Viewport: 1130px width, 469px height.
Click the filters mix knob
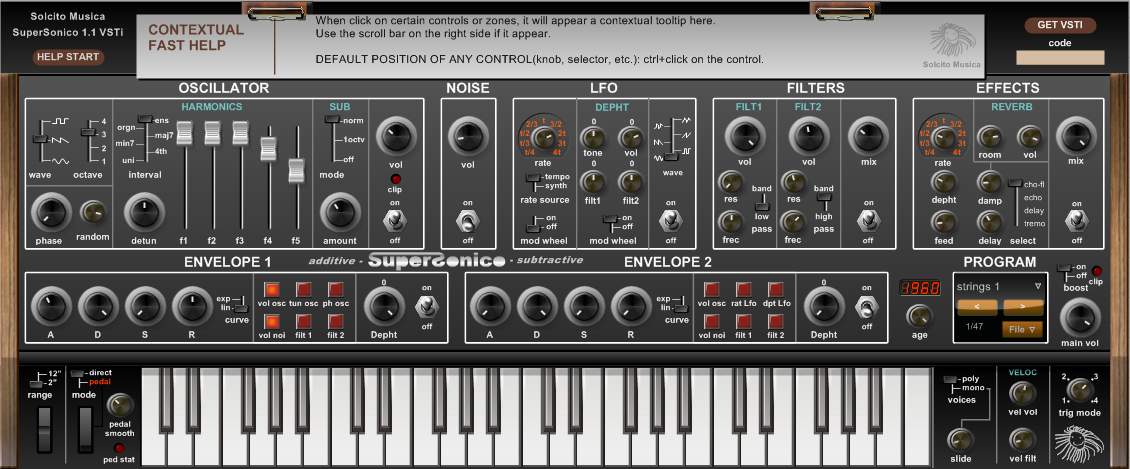coord(868,135)
